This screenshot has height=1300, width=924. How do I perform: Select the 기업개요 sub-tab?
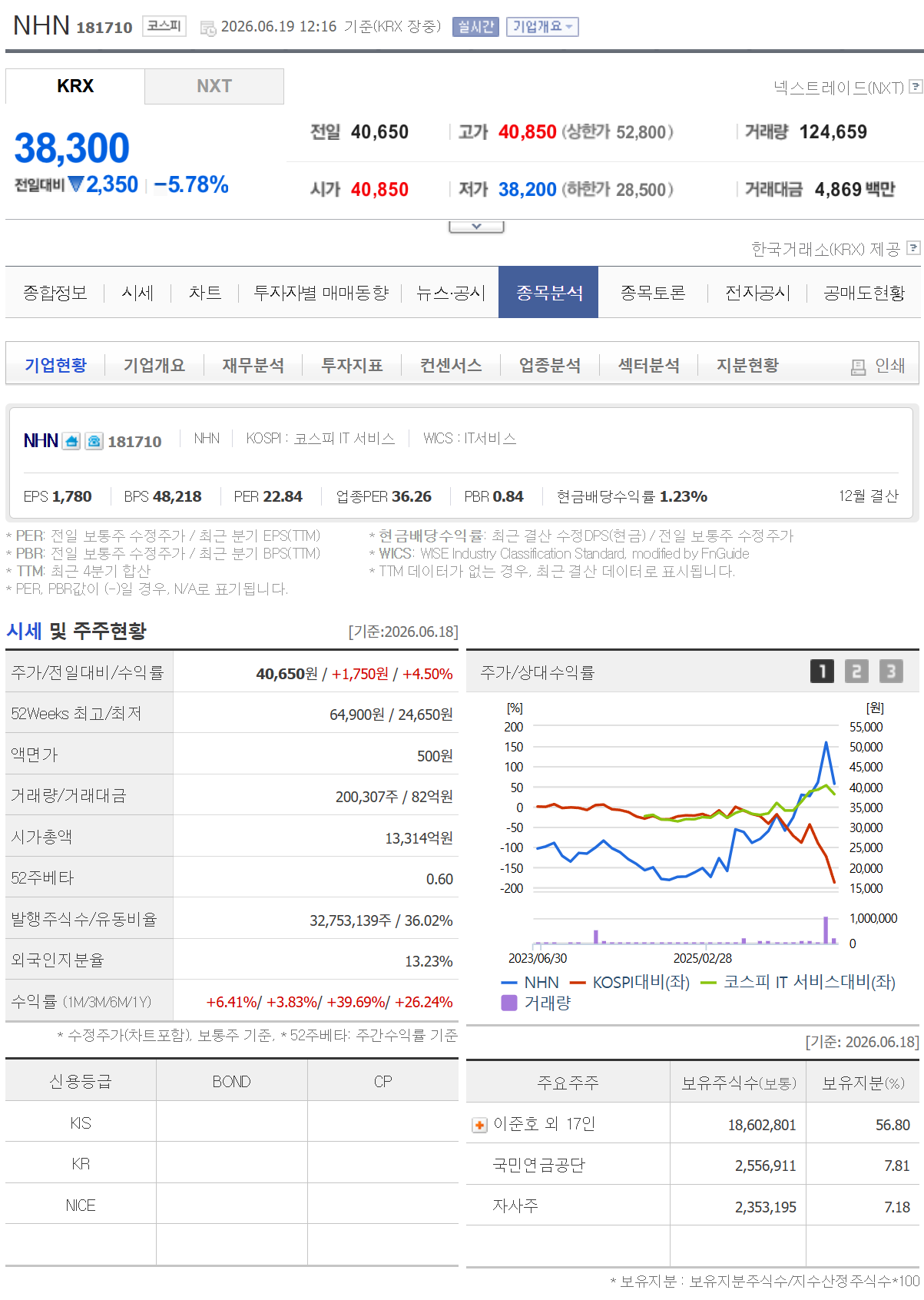pos(154,365)
